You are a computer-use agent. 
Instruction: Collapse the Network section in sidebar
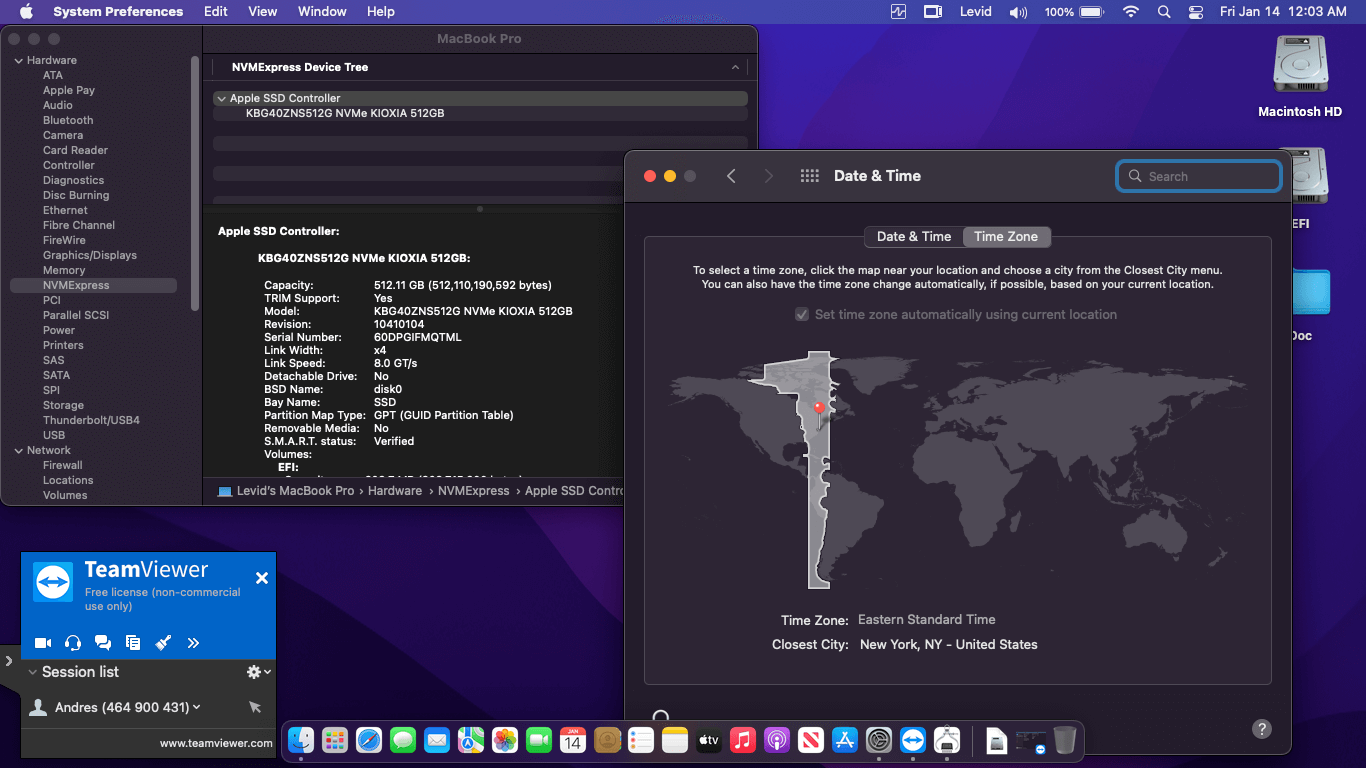[18, 450]
